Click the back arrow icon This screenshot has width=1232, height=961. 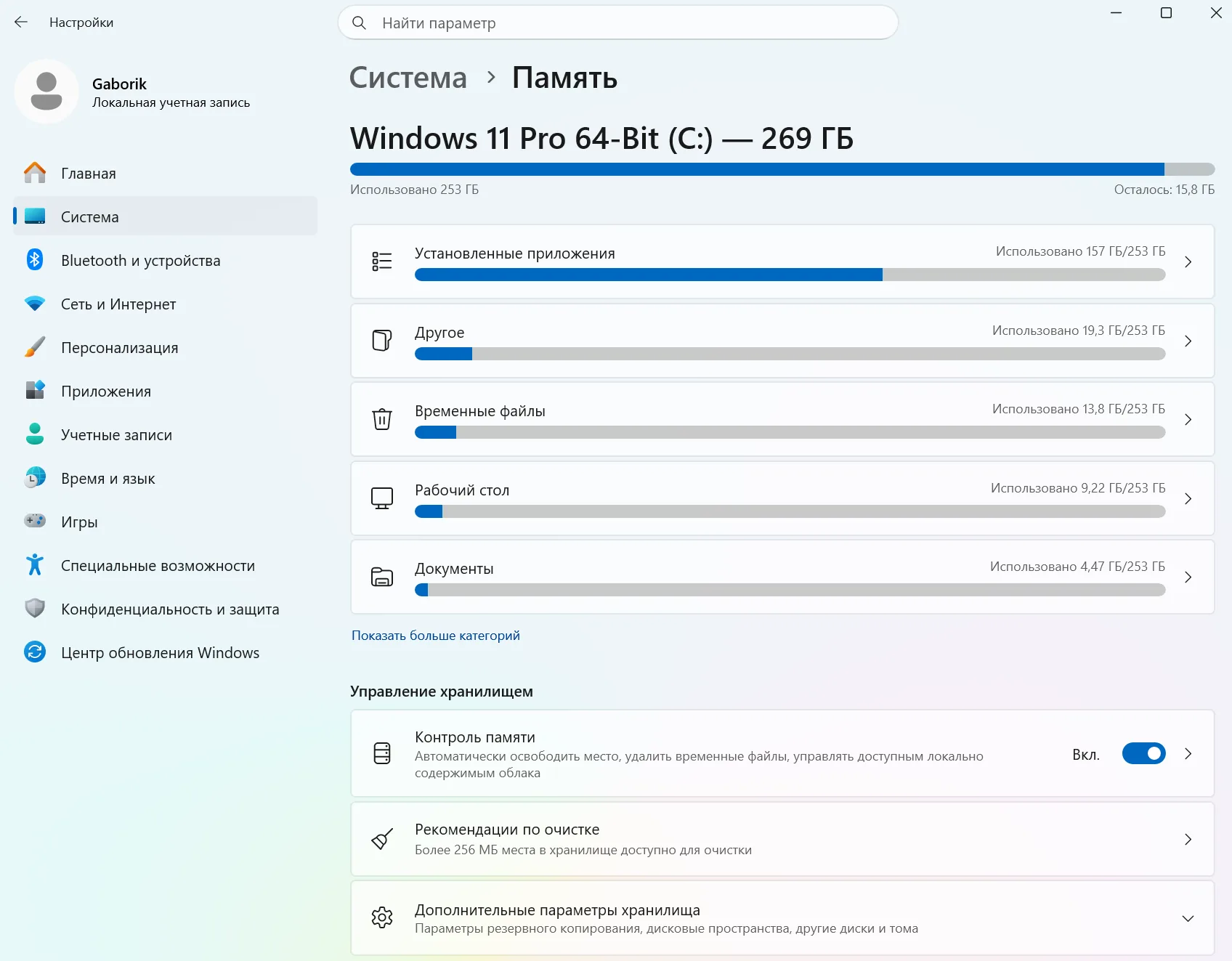pyautogui.click(x=21, y=23)
